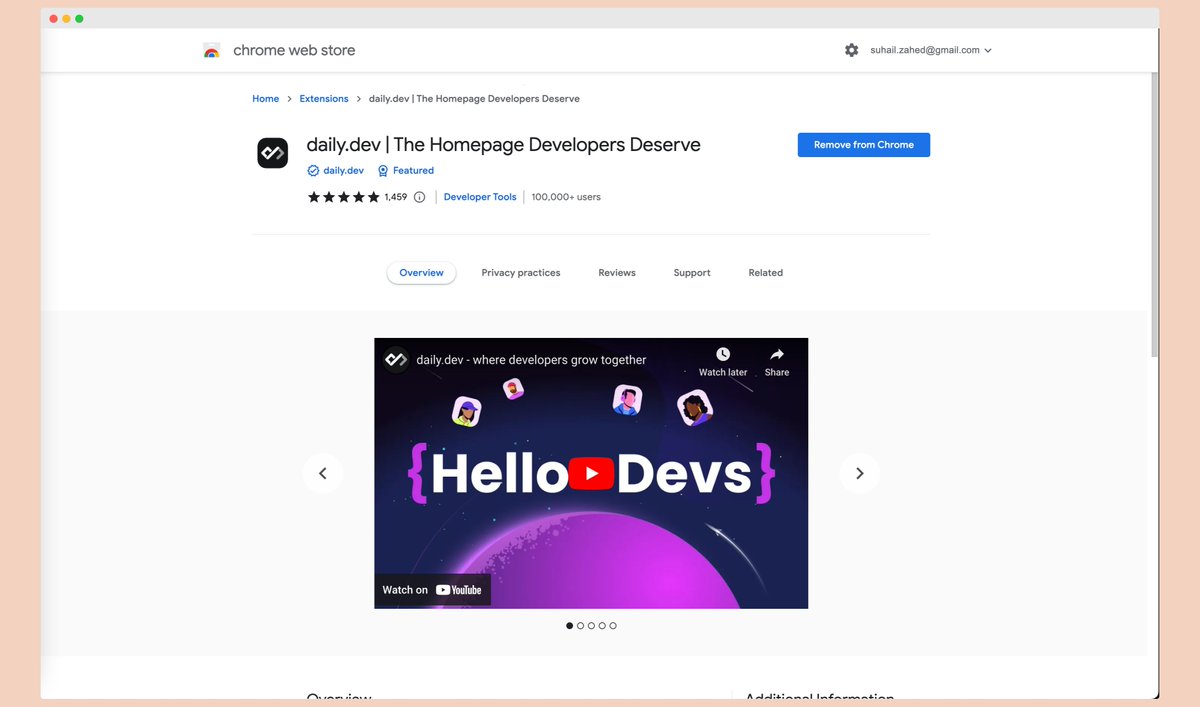This screenshot has width=1200, height=707.
Task: Open the Related tab
Action: pyautogui.click(x=766, y=273)
